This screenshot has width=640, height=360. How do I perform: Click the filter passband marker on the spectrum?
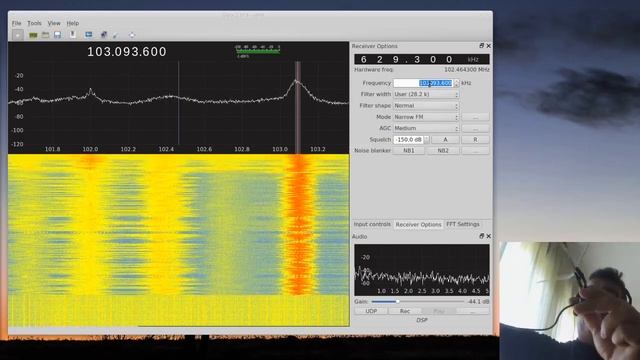pyautogui.click(x=298, y=107)
